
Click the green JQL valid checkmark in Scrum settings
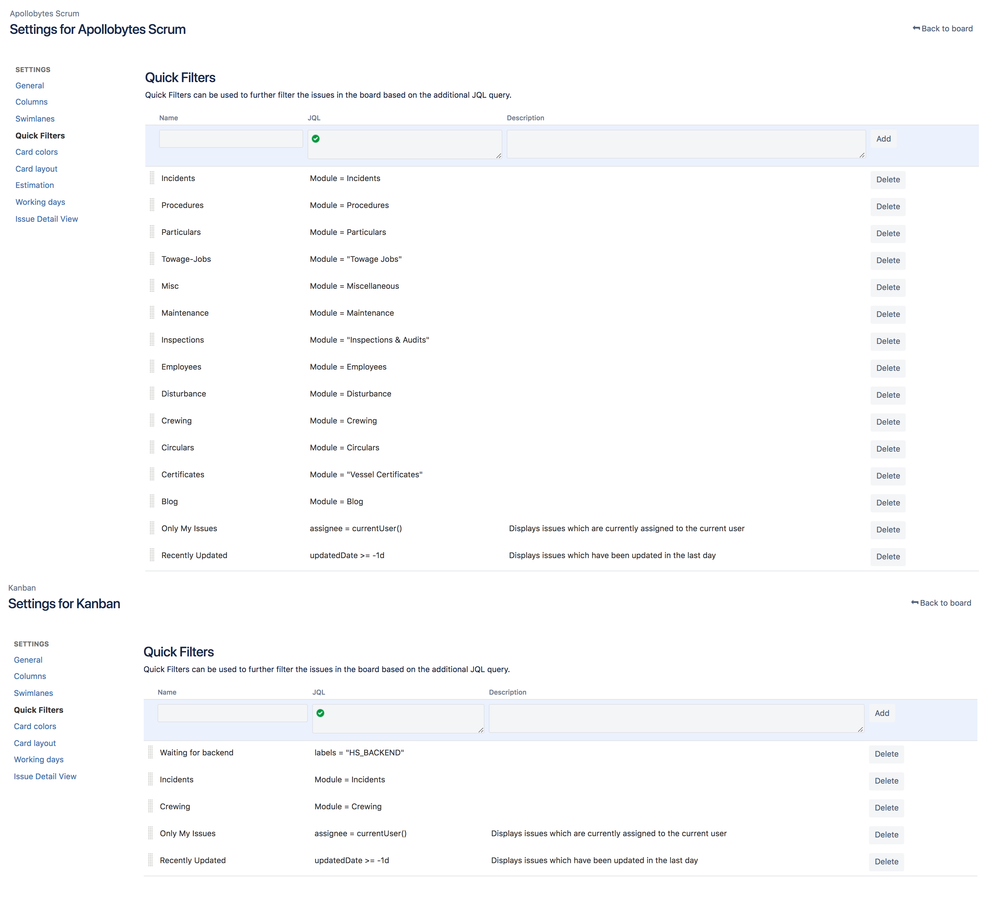coord(315,139)
